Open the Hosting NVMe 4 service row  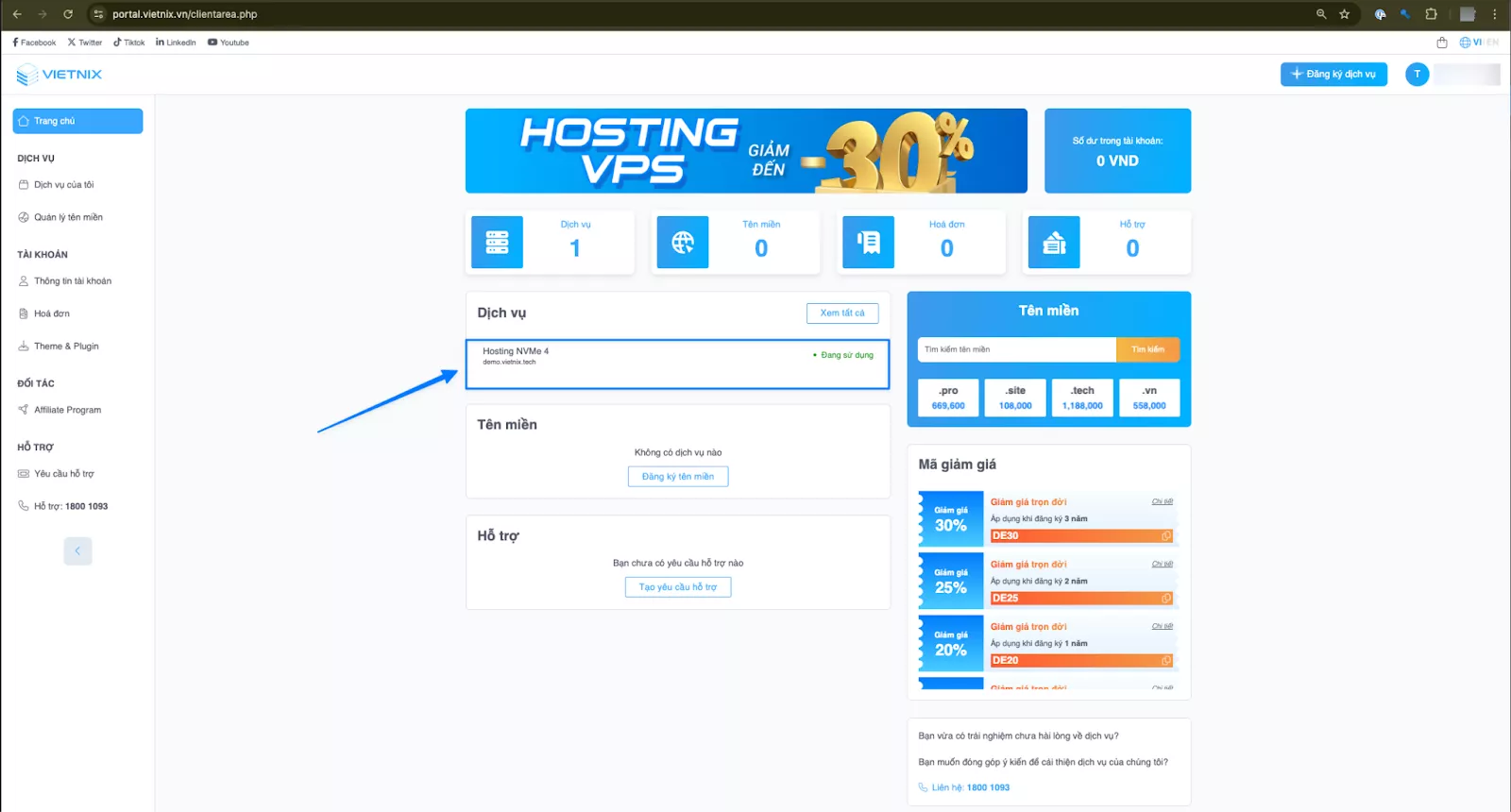pos(677,364)
